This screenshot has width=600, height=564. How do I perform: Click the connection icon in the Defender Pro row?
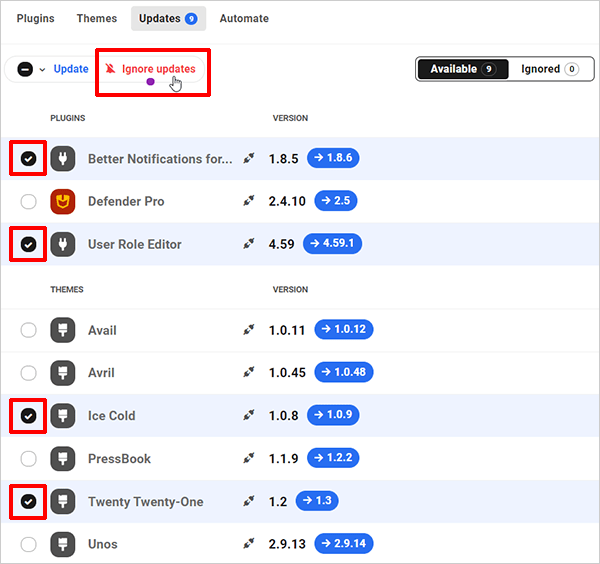pos(249,201)
